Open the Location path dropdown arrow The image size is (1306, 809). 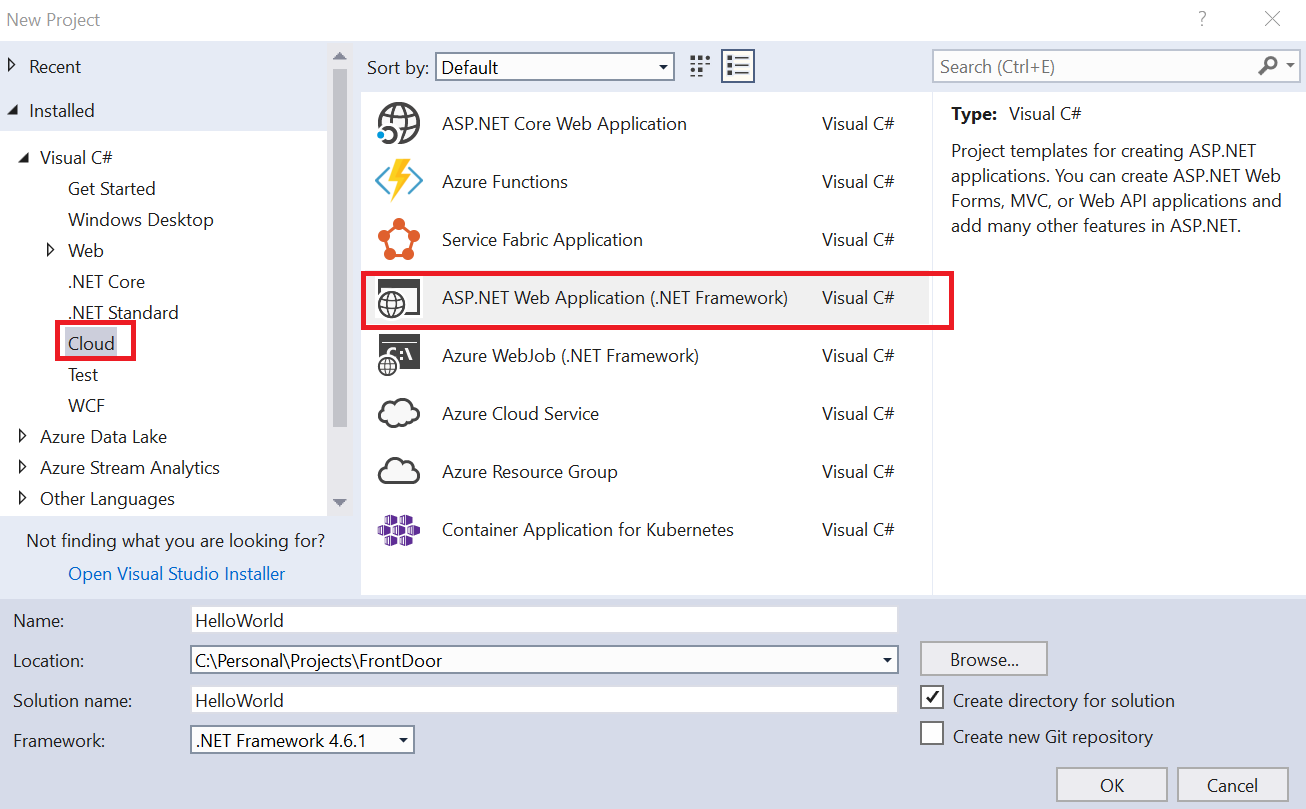[887, 660]
